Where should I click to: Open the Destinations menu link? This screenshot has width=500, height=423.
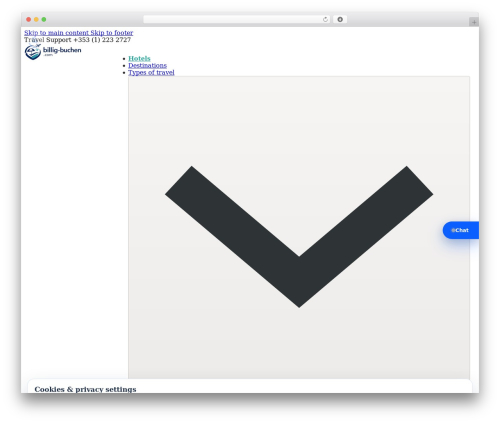click(x=147, y=65)
